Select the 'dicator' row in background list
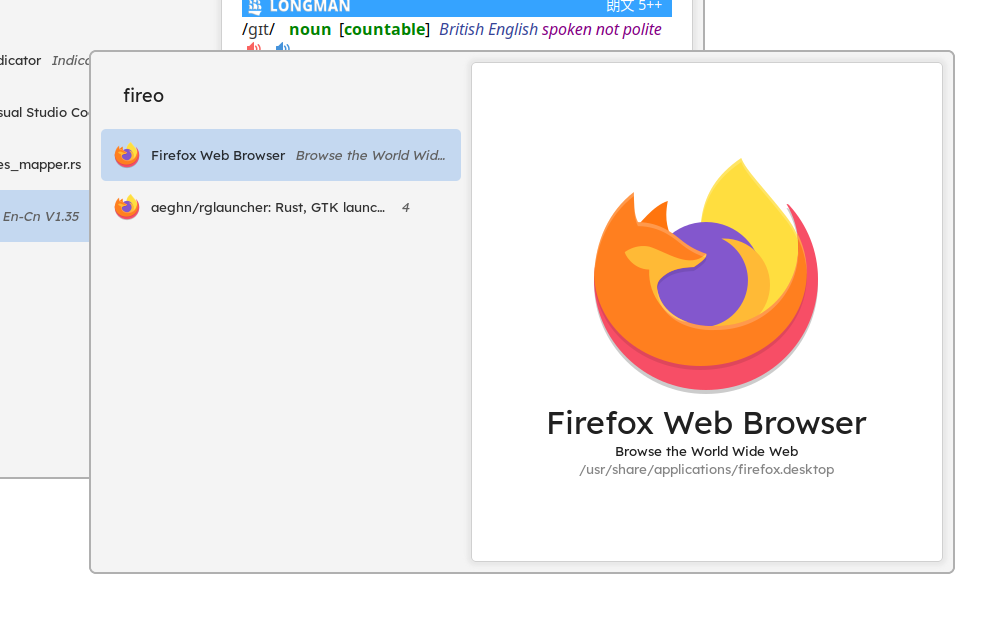The image size is (998, 628). tap(45, 60)
